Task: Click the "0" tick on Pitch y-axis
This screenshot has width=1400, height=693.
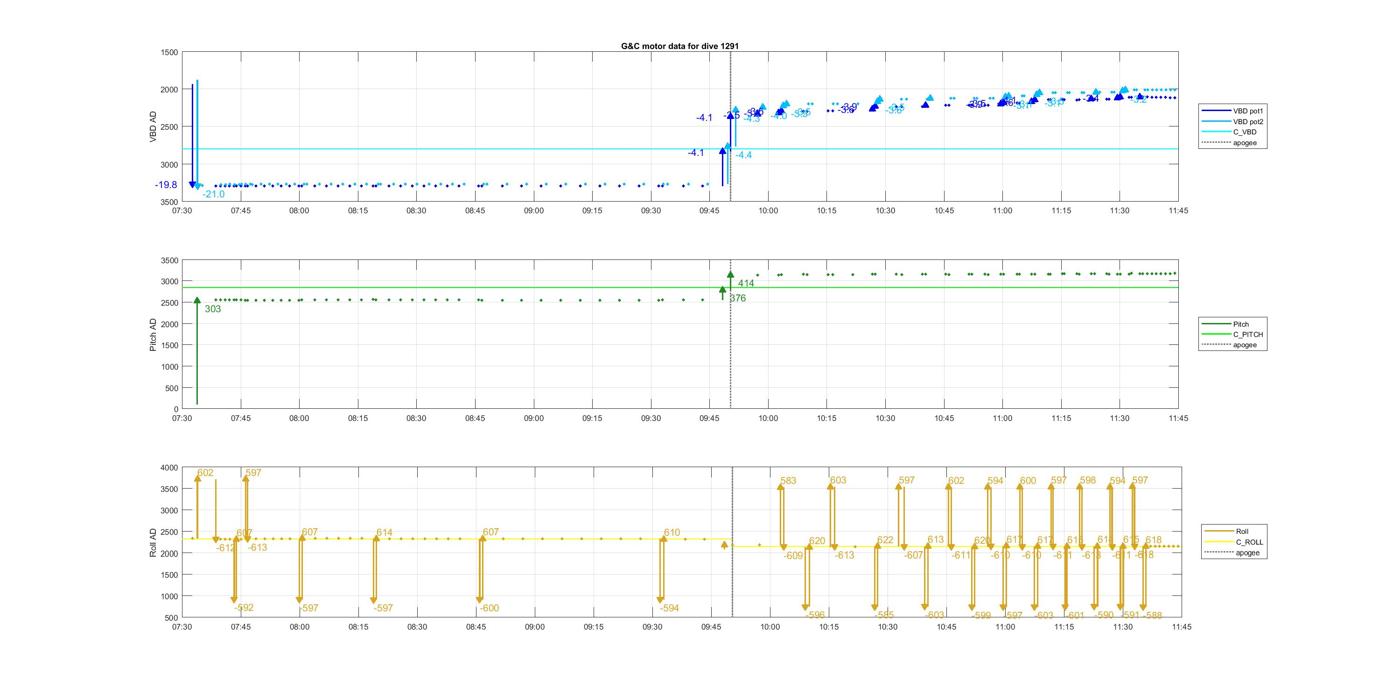Action: click(177, 410)
